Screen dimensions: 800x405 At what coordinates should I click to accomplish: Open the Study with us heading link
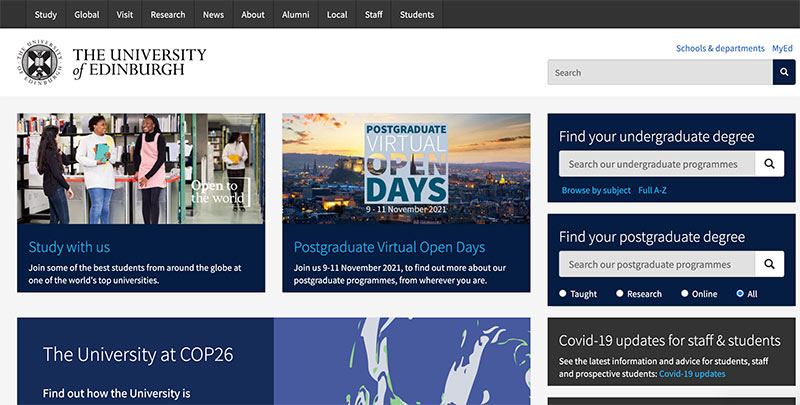(x=69, y=247)
